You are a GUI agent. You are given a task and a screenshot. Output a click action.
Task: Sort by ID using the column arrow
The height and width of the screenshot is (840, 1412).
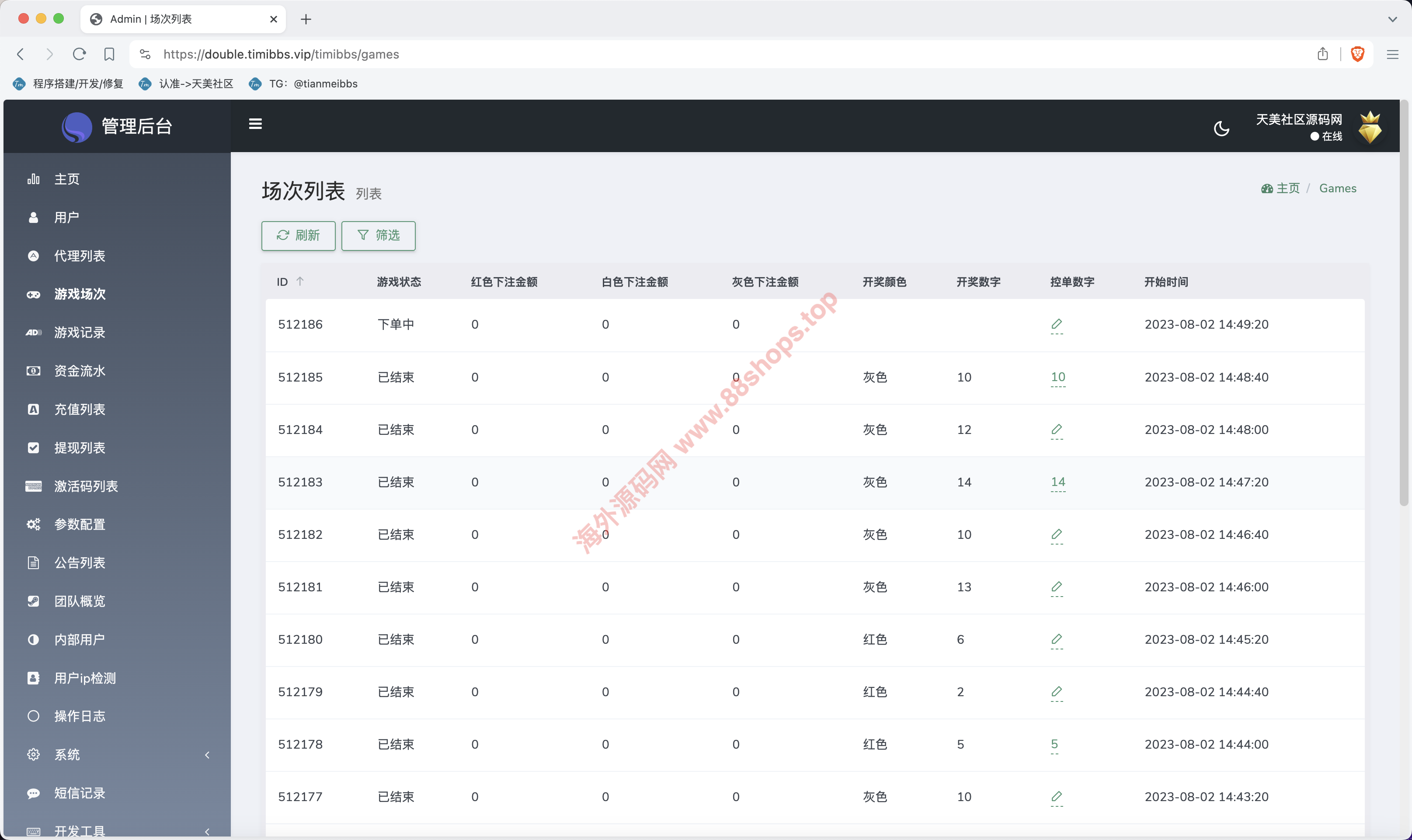[300, 281]
